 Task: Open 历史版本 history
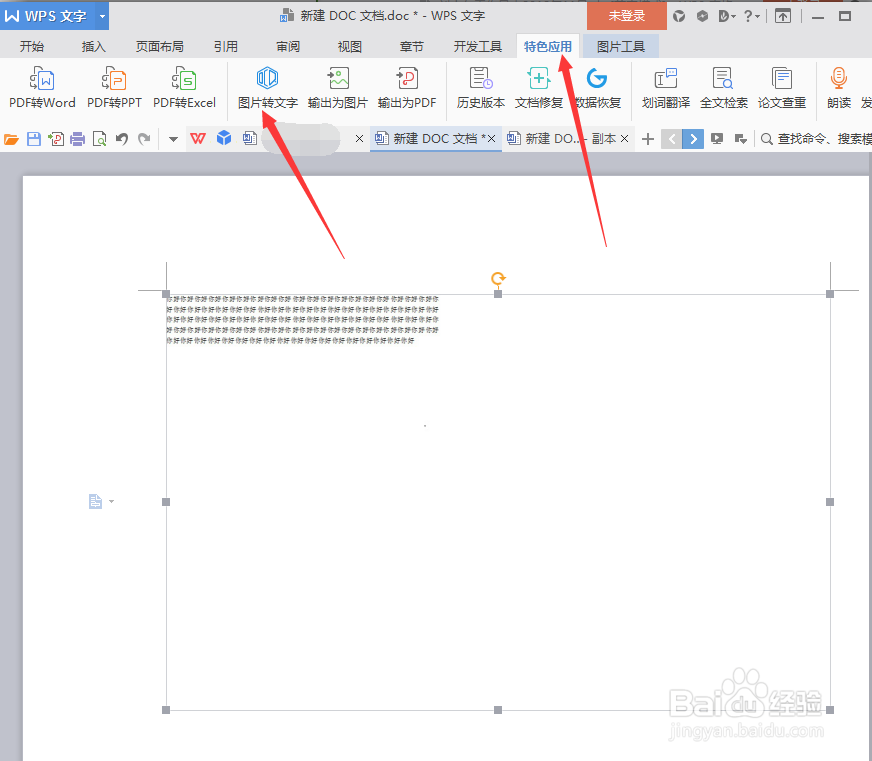click(x=480, y=88)
